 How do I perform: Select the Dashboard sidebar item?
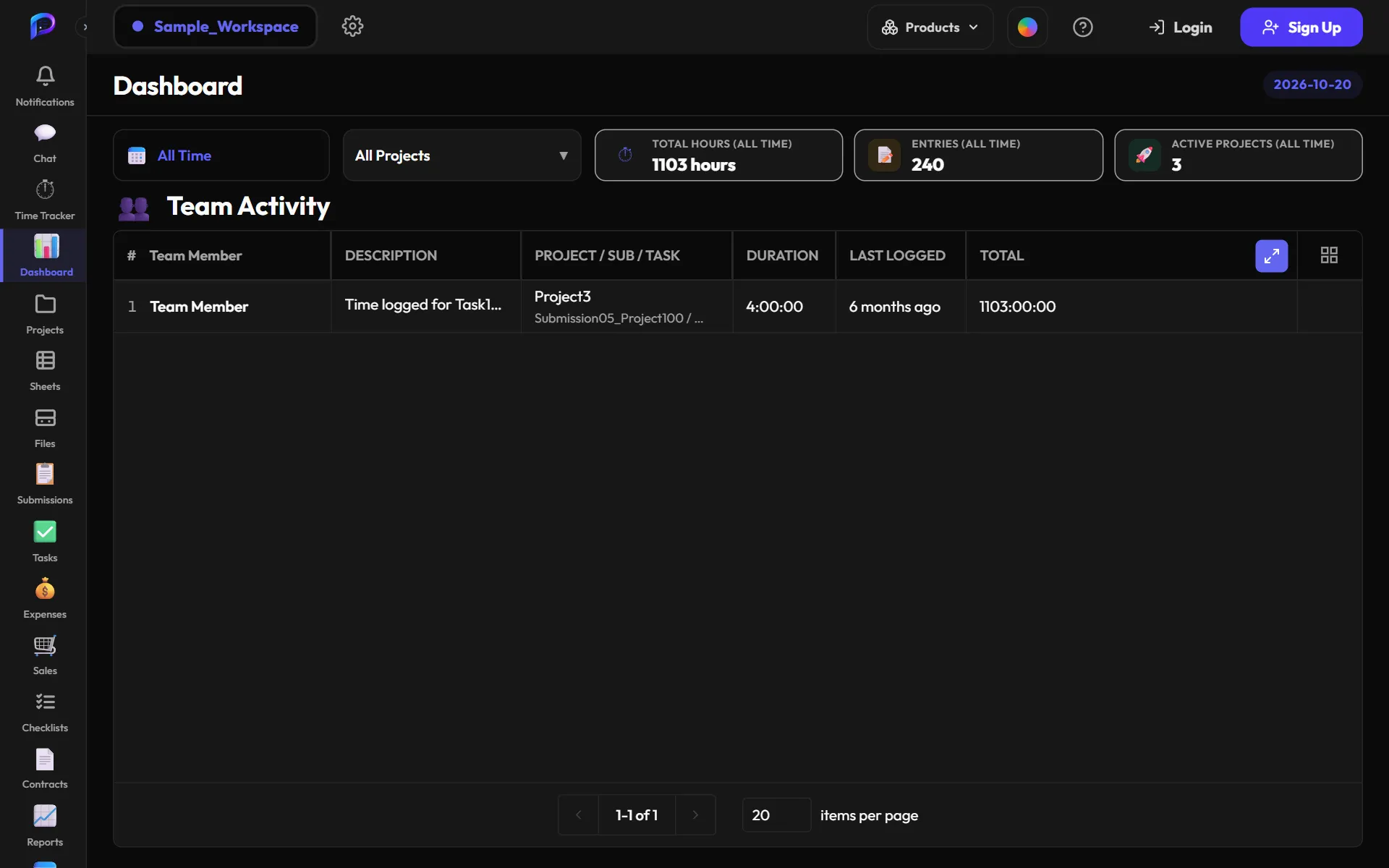tap(45, 256)
